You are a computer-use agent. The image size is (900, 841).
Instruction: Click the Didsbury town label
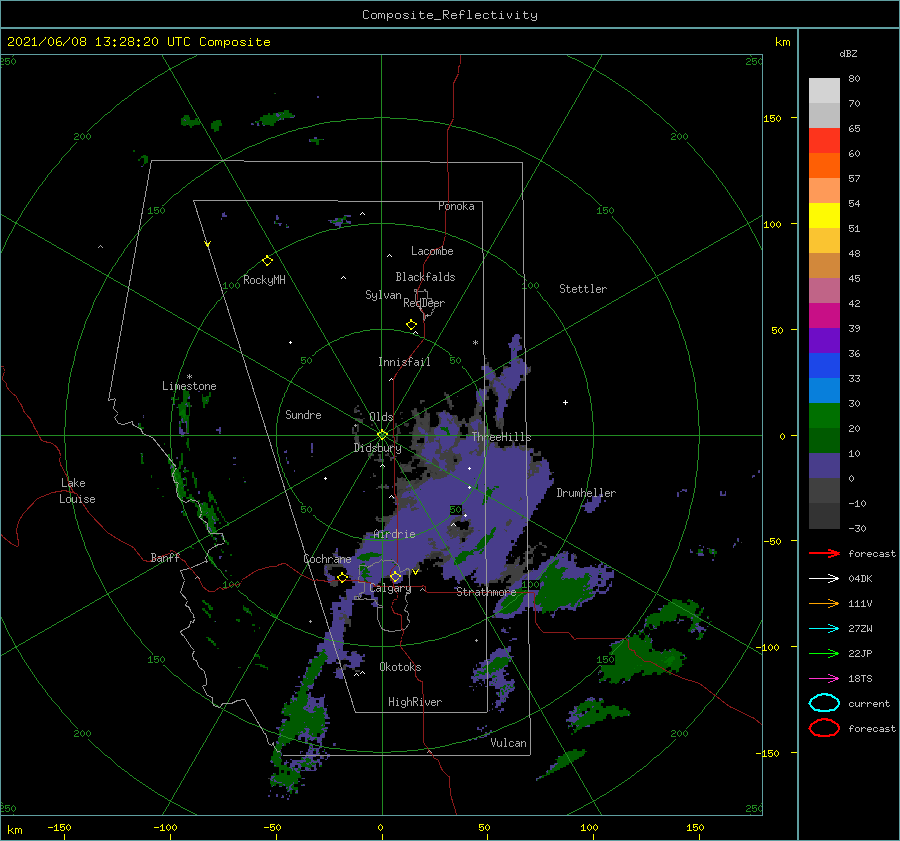pyautogui.click(x=377, y=448)
